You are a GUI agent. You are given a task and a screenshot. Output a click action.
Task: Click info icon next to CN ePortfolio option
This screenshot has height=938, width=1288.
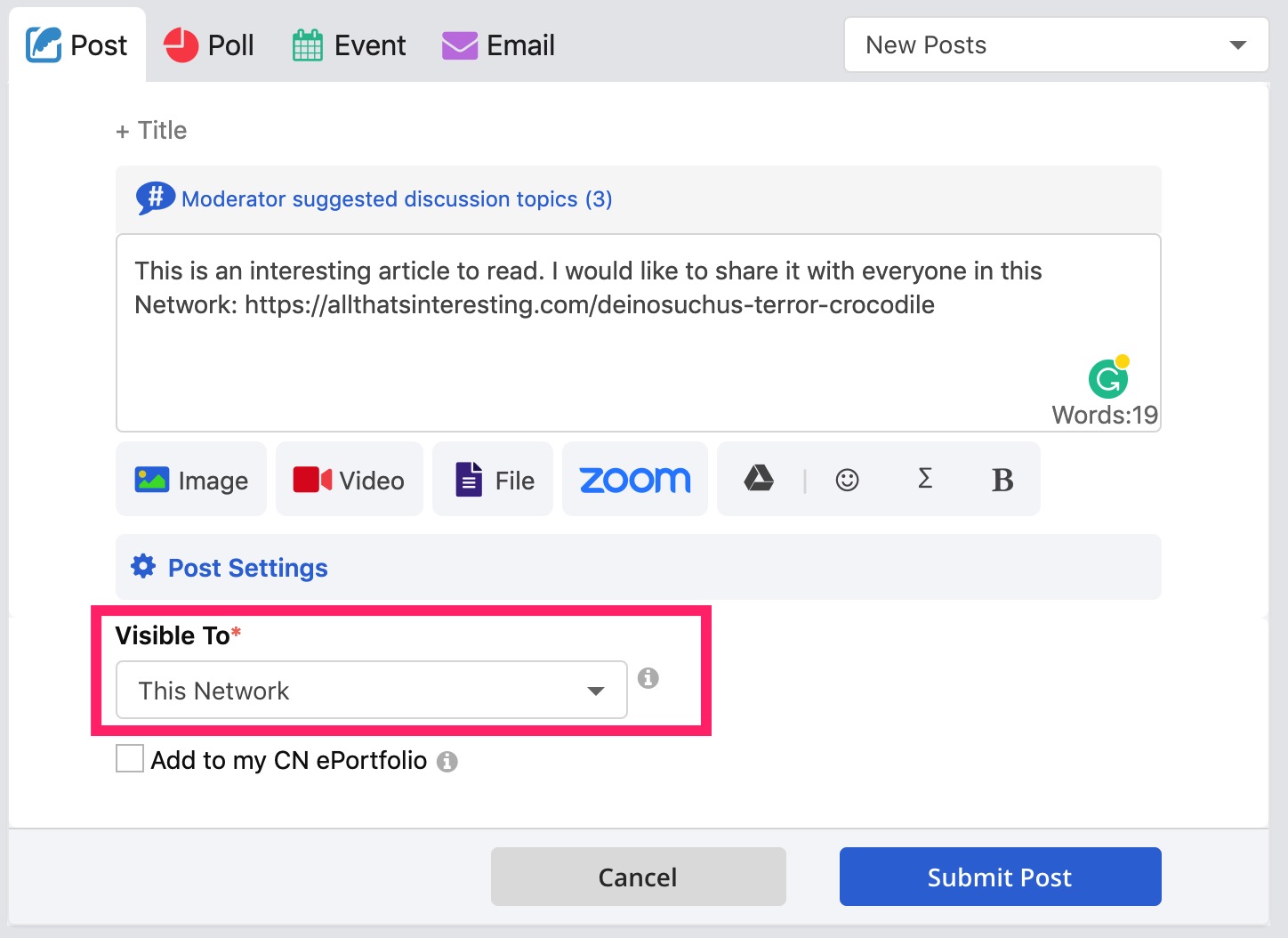[x=448, y=762]
